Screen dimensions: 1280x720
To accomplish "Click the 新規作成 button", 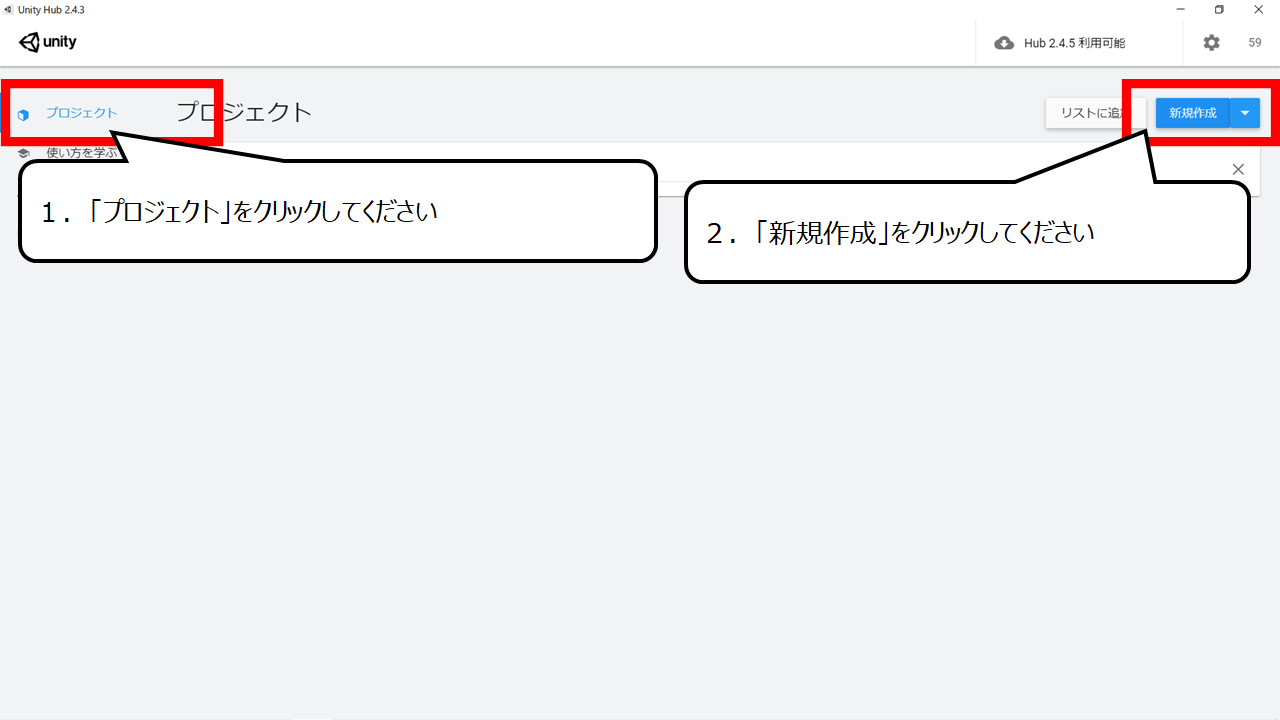I will [x=1193, y=113].
